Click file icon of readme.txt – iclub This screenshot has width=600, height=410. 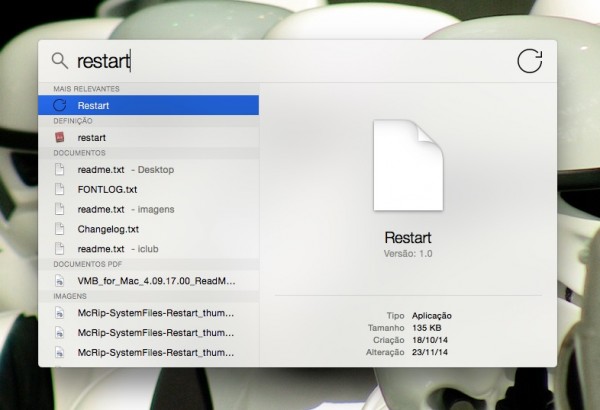click(x=59, y=249)
